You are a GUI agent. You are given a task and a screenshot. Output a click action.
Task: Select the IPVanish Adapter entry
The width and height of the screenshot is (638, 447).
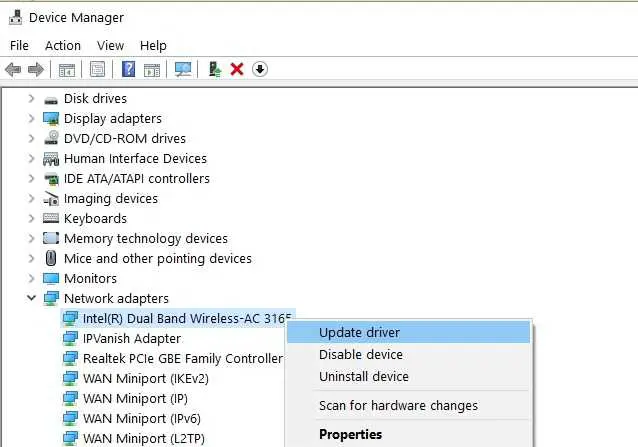click(132, 338)
